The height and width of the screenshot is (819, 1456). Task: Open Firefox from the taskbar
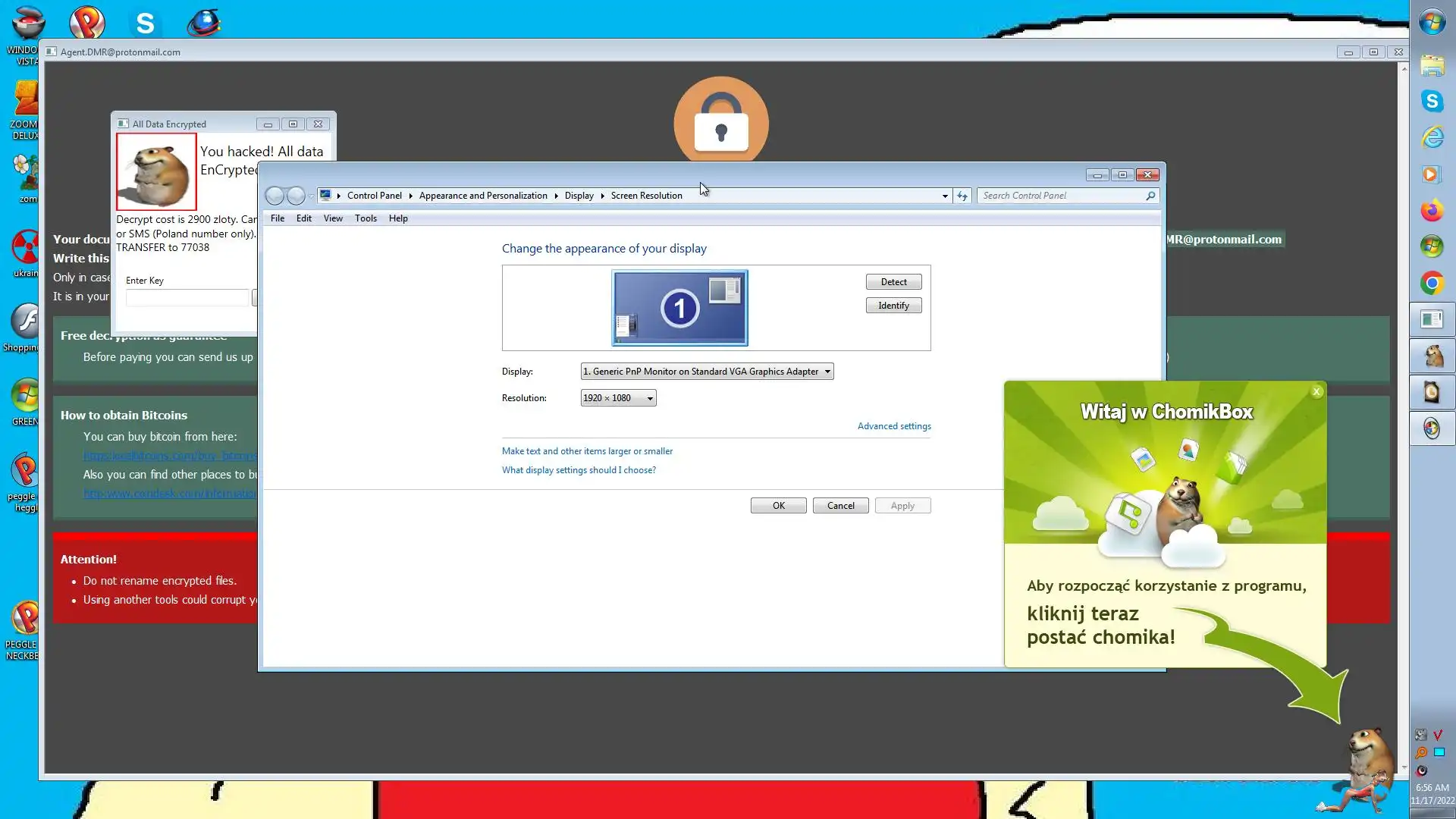pyautogui.click(x=1432, y=210)
